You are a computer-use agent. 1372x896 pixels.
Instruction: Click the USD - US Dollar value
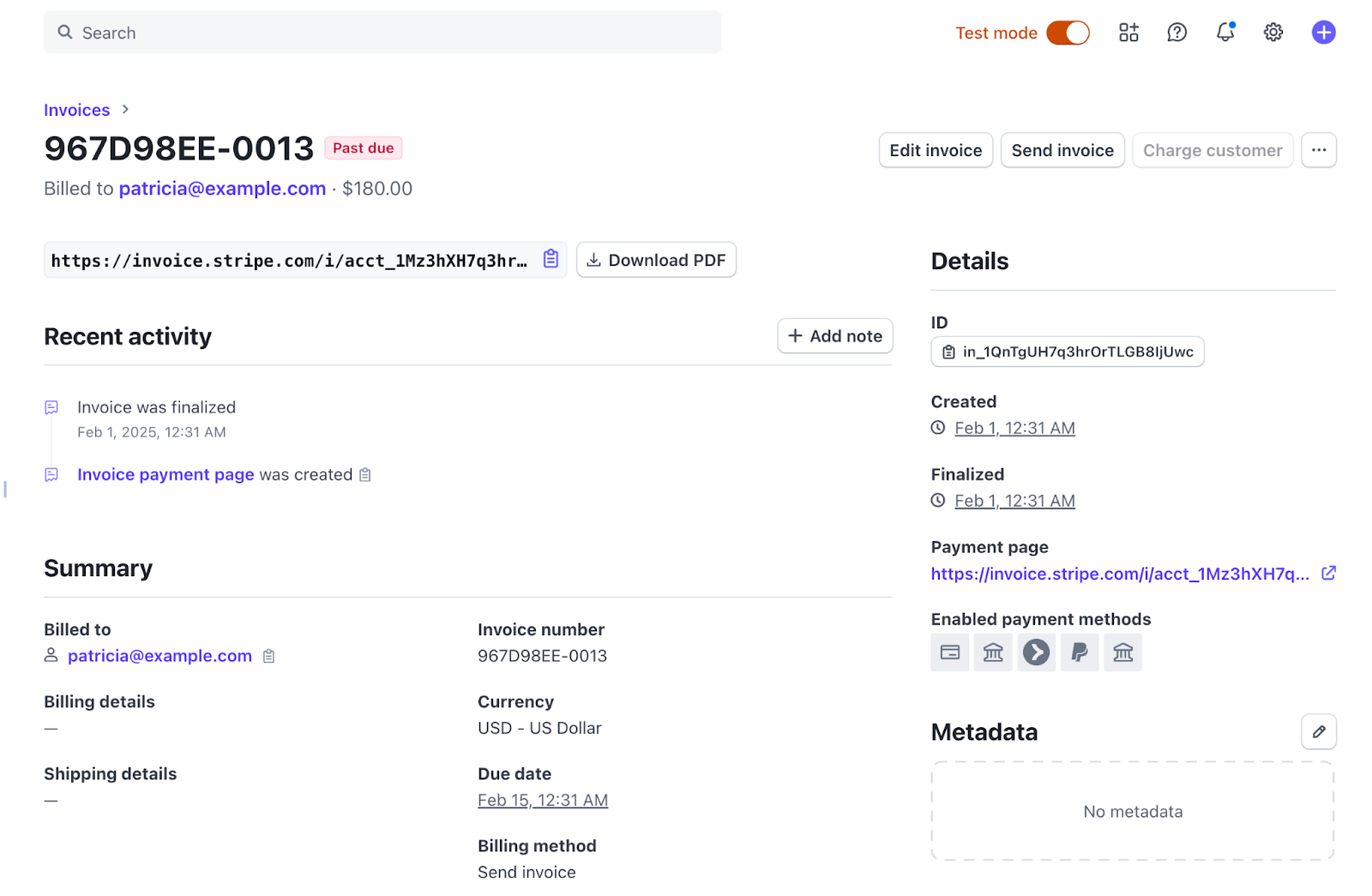539,728
